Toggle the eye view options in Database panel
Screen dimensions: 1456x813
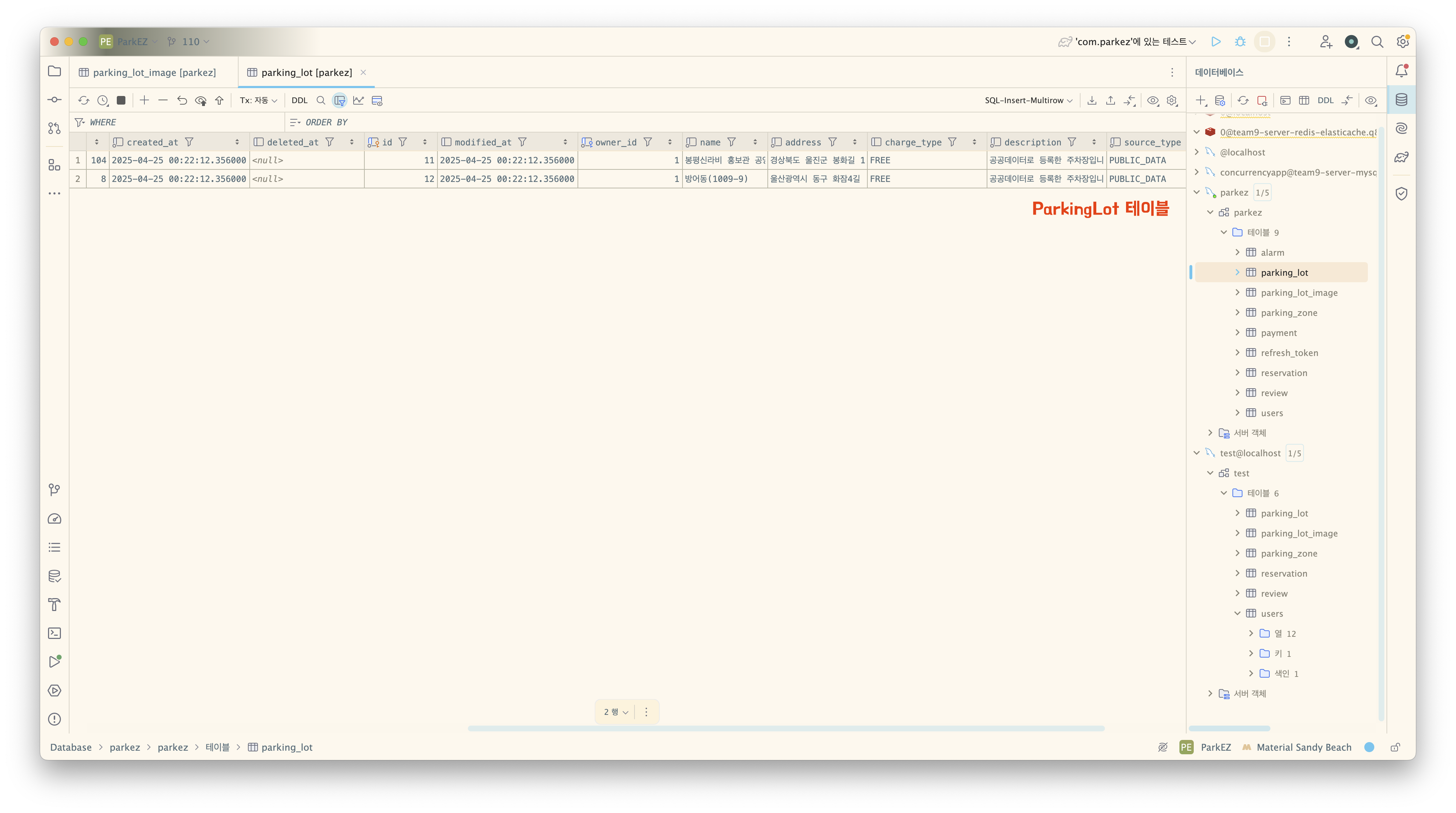pos(1370,101)
